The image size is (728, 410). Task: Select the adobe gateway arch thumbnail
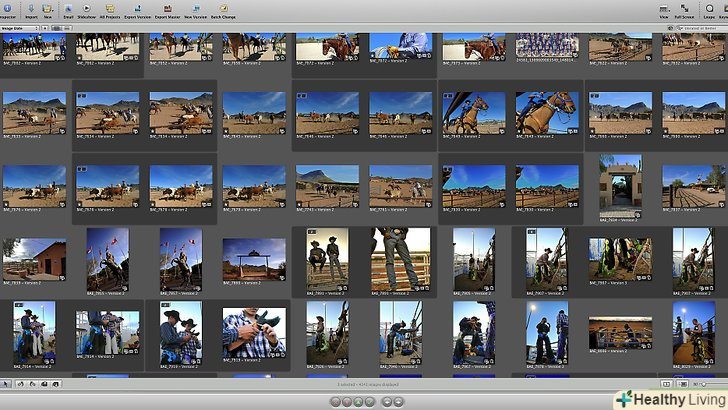[619, 181]
